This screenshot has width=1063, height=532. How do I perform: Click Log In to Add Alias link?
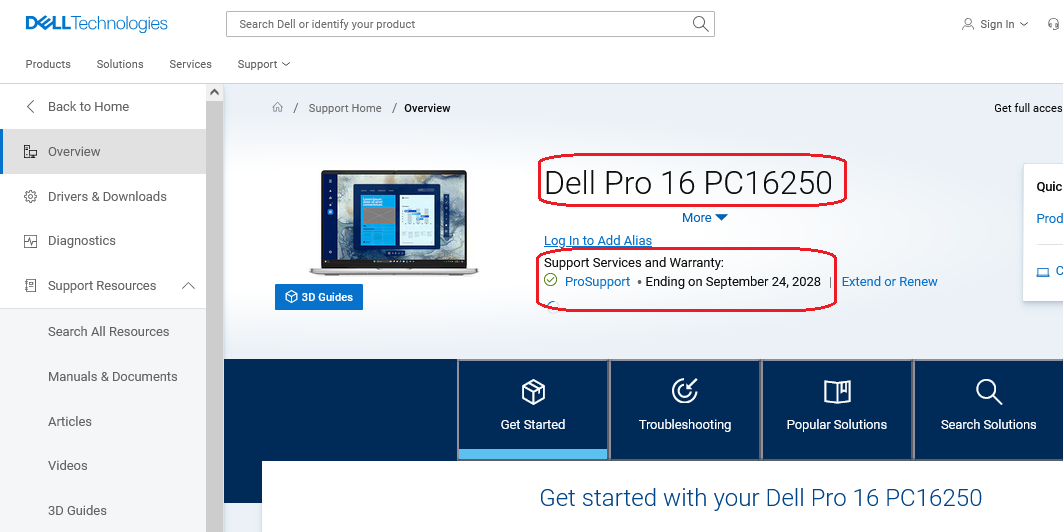pos(598,241)
